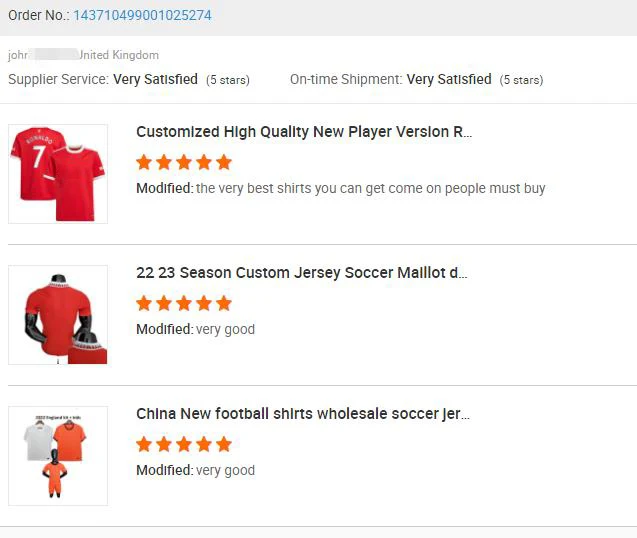Screen dimensions: 637x538
Task: Click On-time Shipment "Very Satisfied" rating text
Action: tap(449, 80)
